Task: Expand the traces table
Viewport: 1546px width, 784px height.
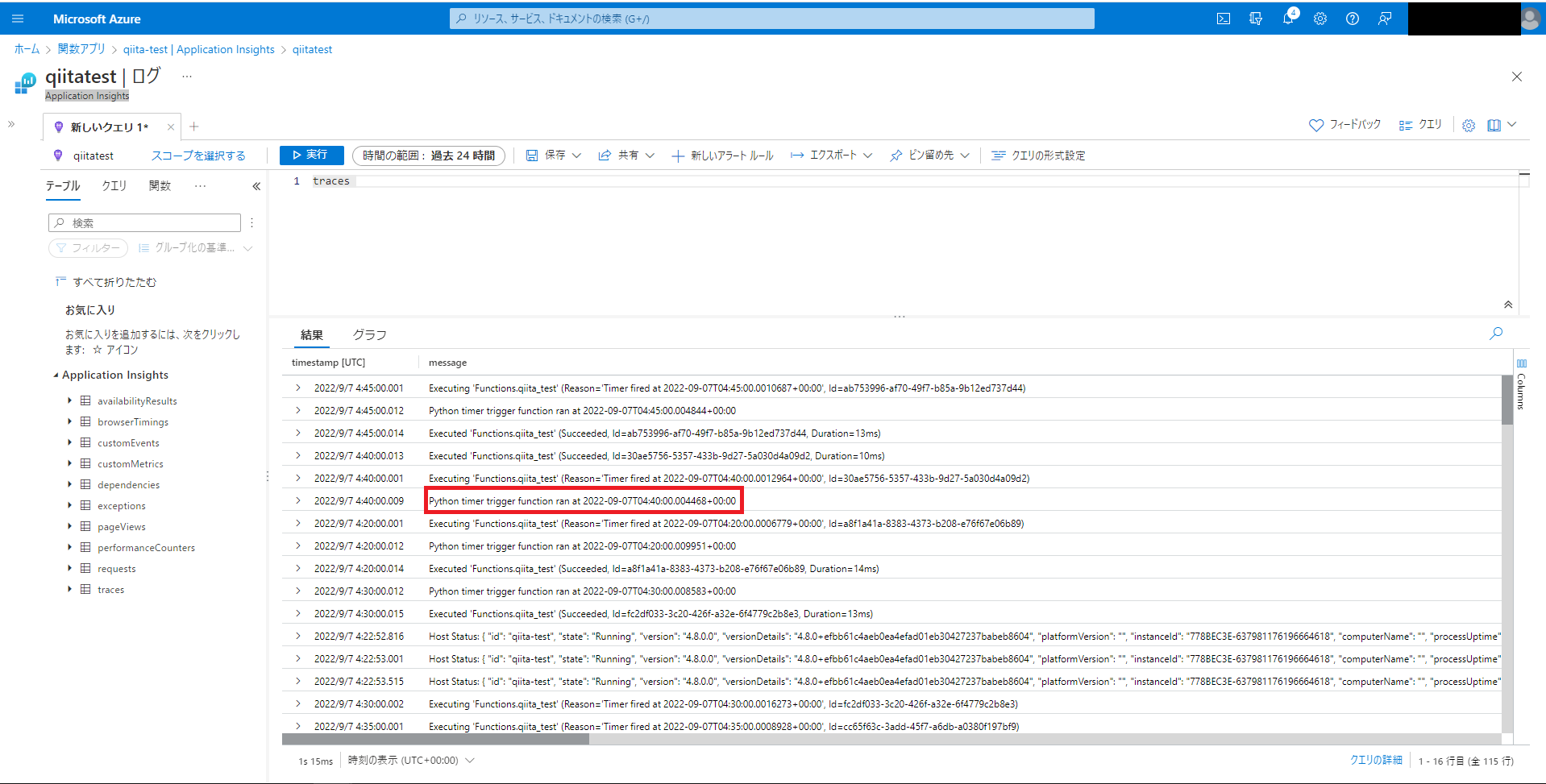Action: point(69,589)
